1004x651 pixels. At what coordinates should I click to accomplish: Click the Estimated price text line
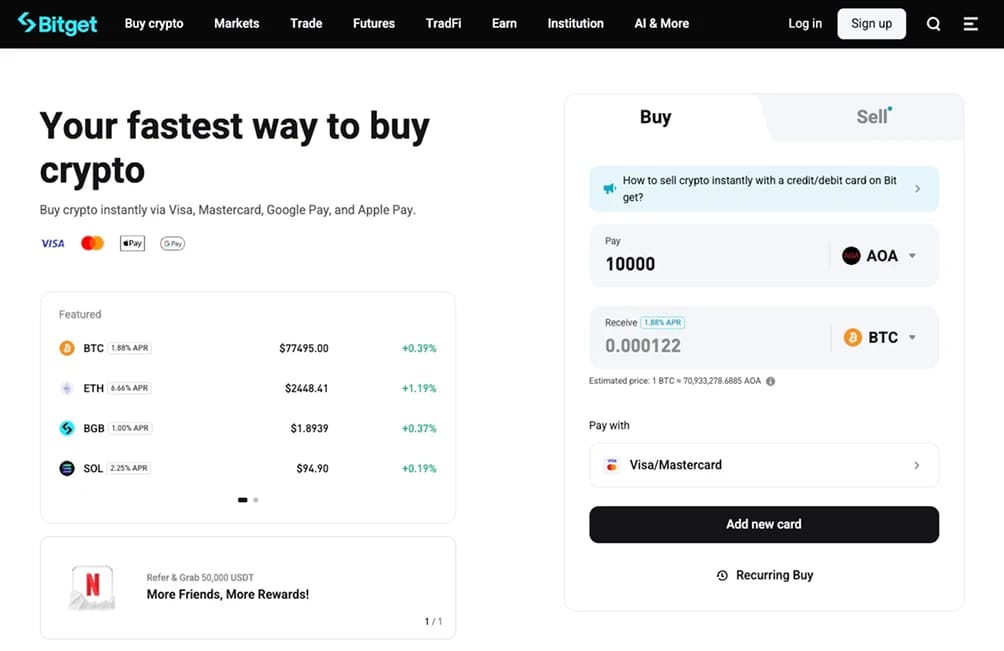675,381
